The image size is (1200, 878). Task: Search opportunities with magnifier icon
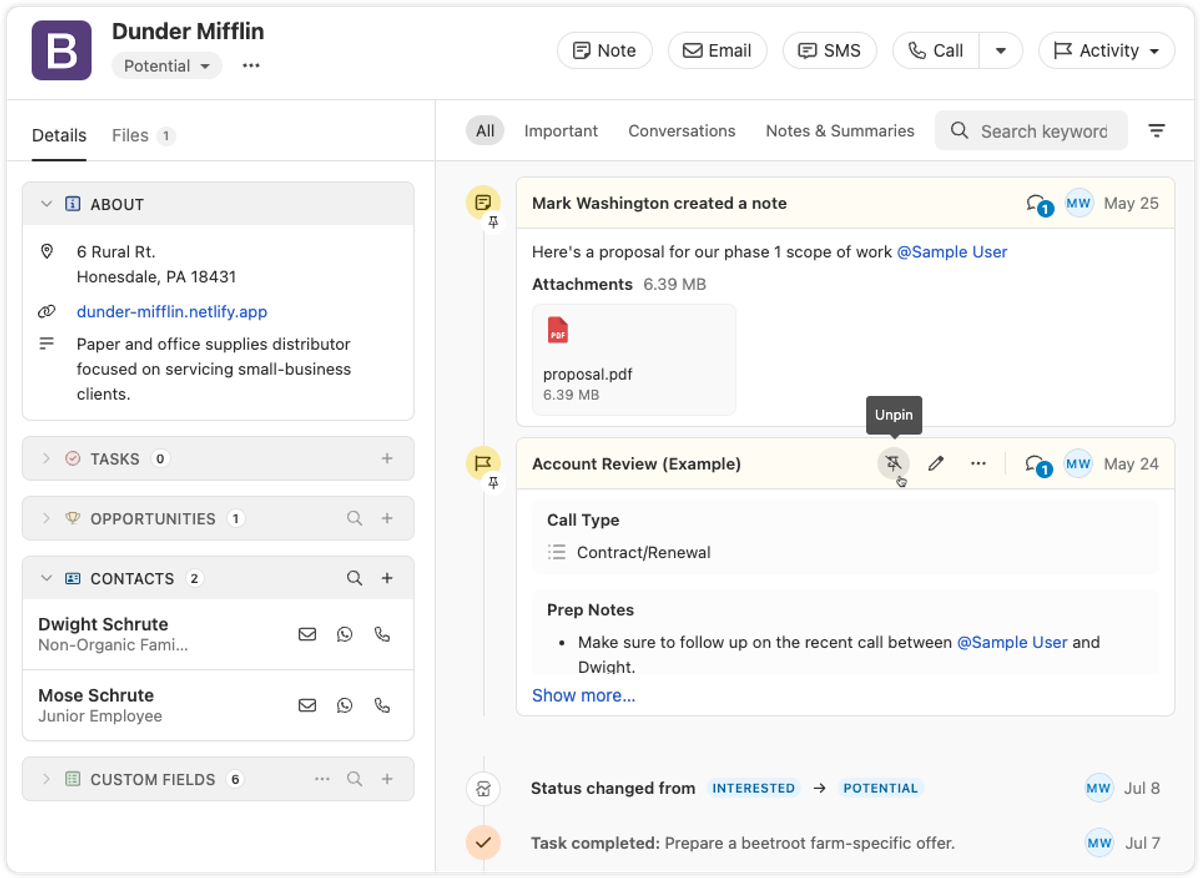coord(354,518)
